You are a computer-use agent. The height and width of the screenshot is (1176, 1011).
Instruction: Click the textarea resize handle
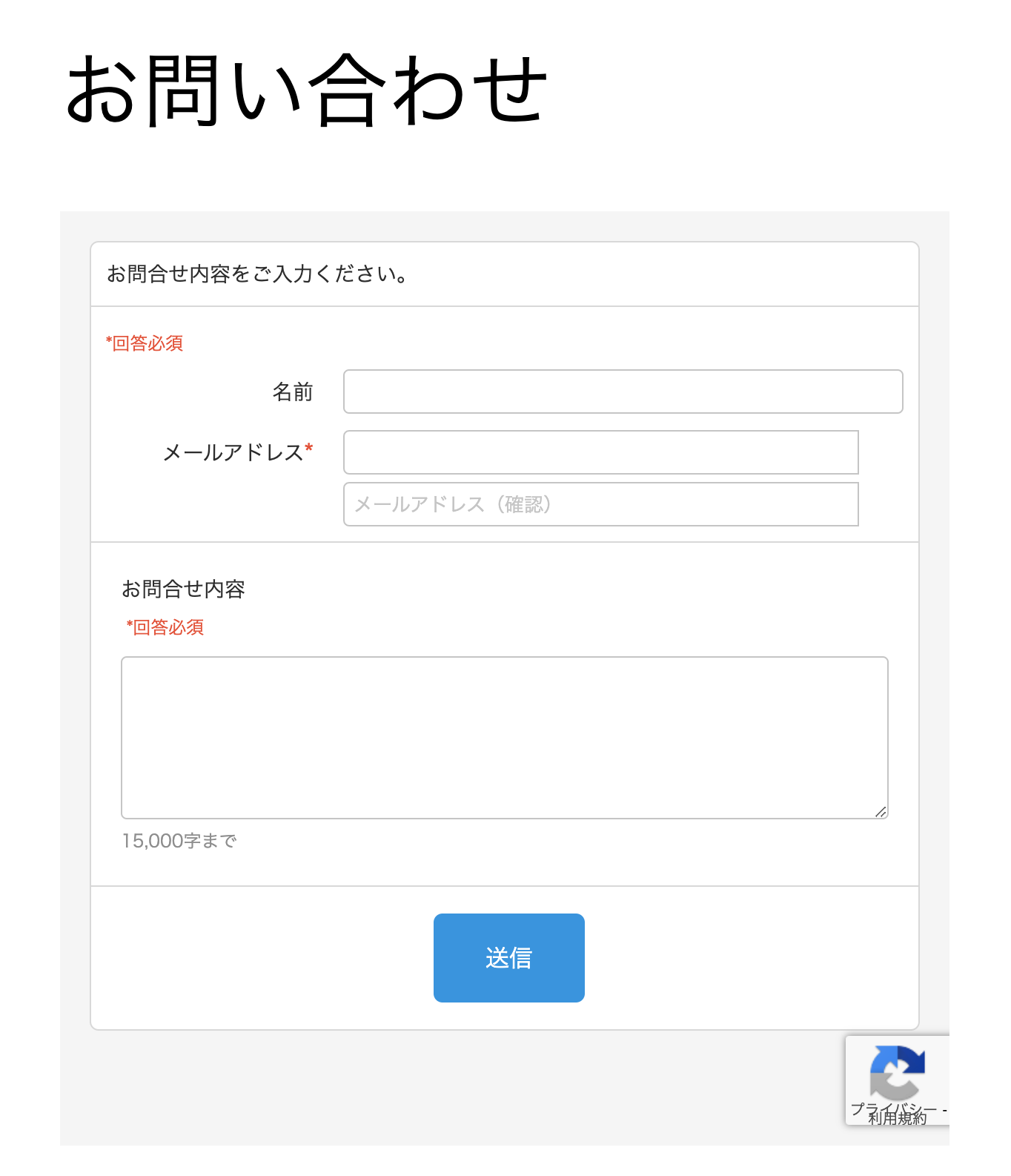(881, 813)
